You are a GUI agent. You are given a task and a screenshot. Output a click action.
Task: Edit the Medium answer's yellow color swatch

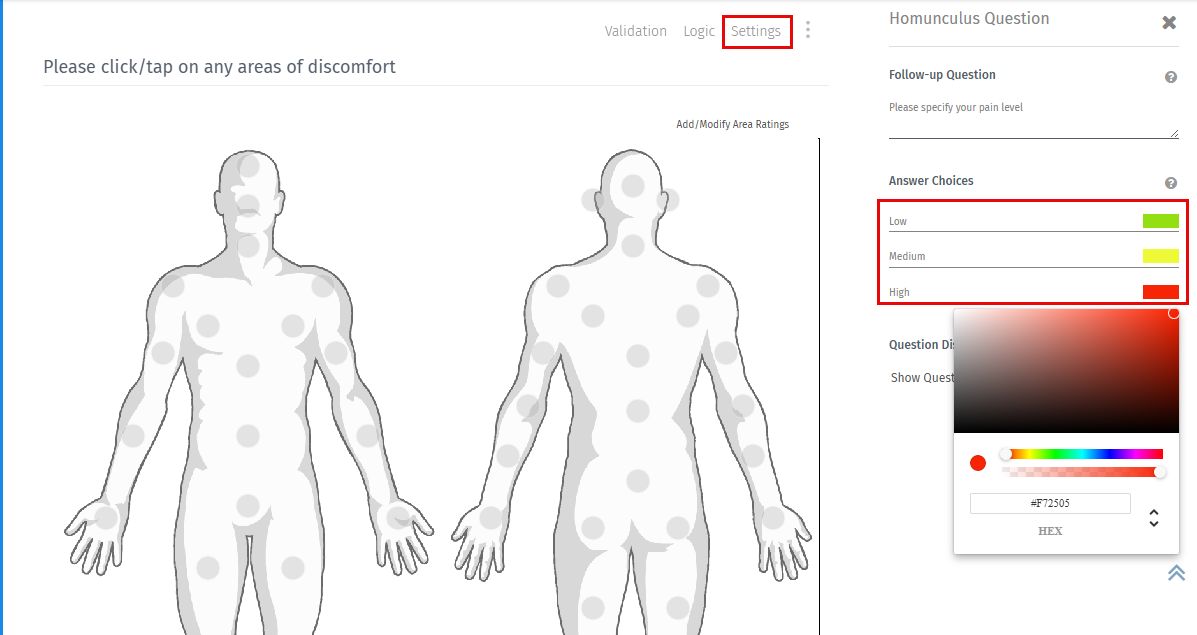coord(1159,255)
